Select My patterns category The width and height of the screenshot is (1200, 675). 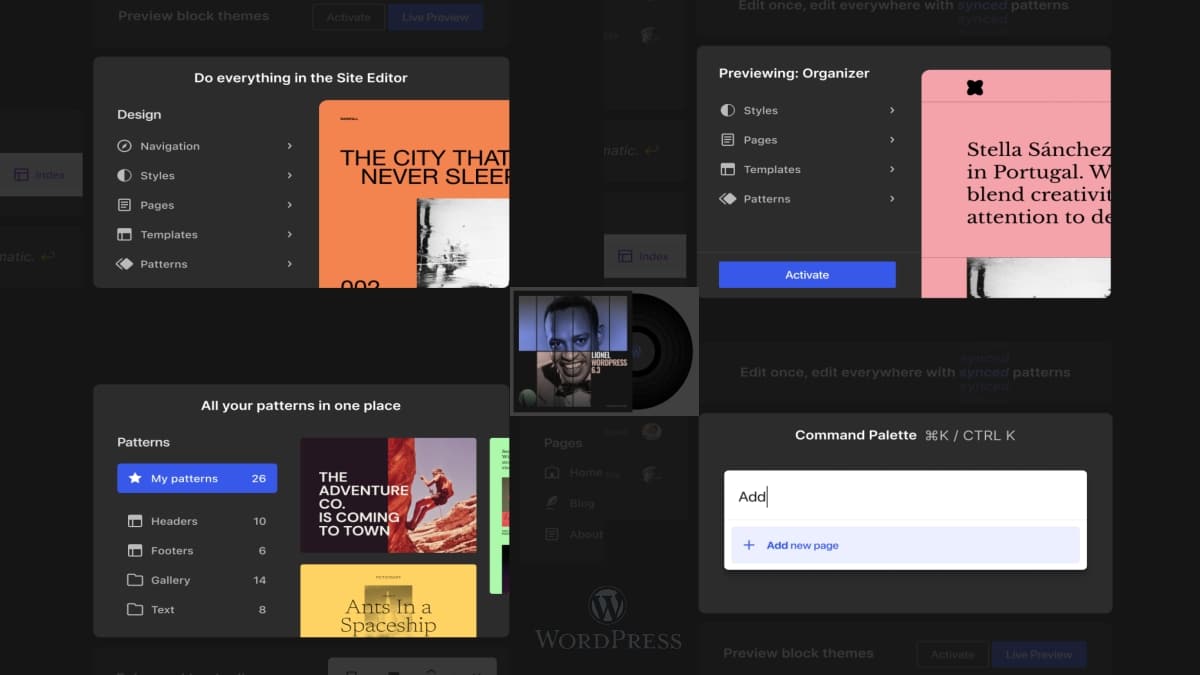[x=197, y=478]
